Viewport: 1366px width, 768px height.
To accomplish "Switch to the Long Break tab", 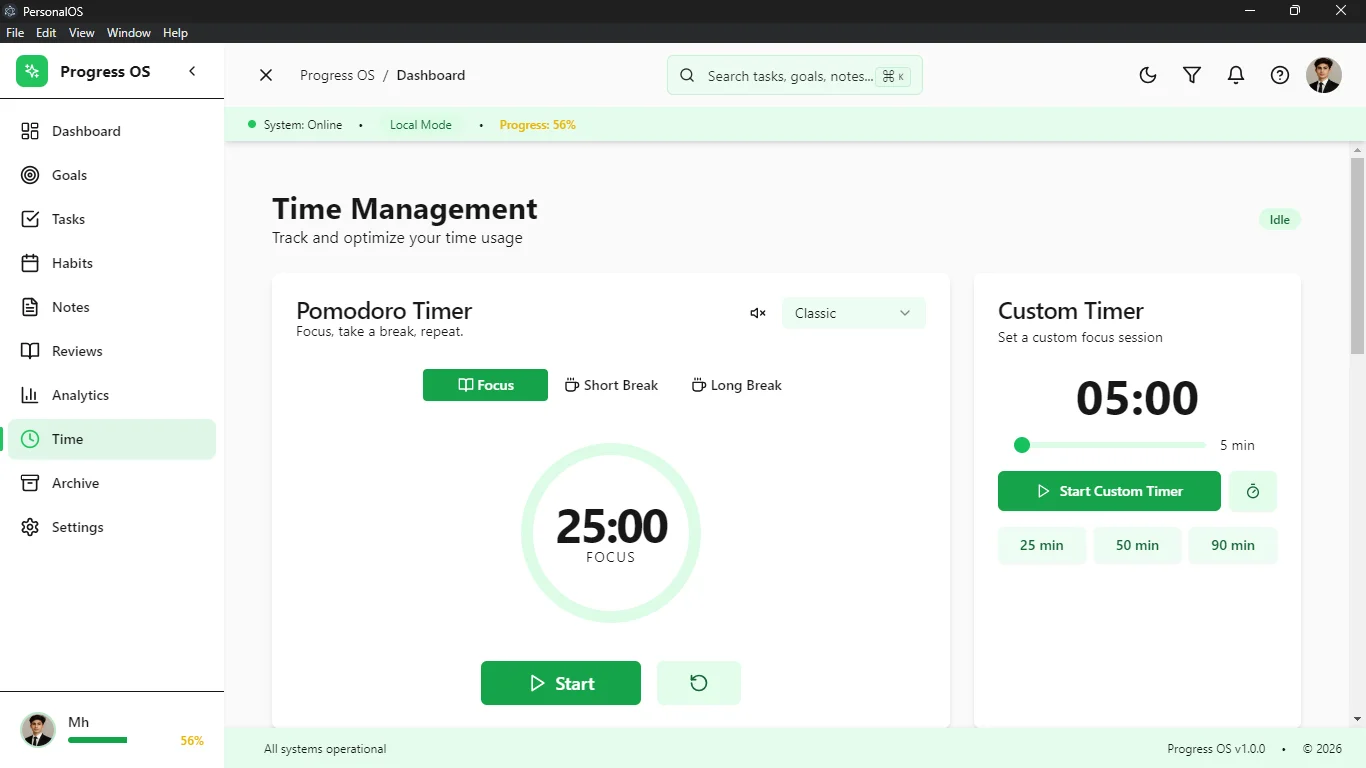I will (737, 385).
